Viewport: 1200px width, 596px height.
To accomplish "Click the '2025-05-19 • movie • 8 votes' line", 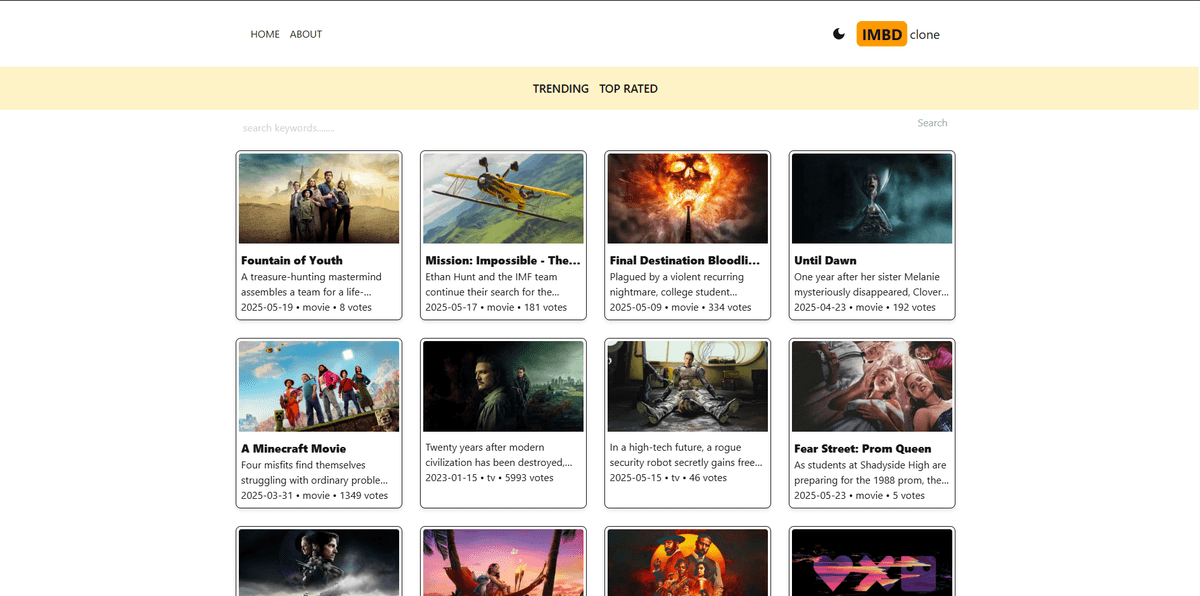I will pyautogui.click(x=306, y=307).
